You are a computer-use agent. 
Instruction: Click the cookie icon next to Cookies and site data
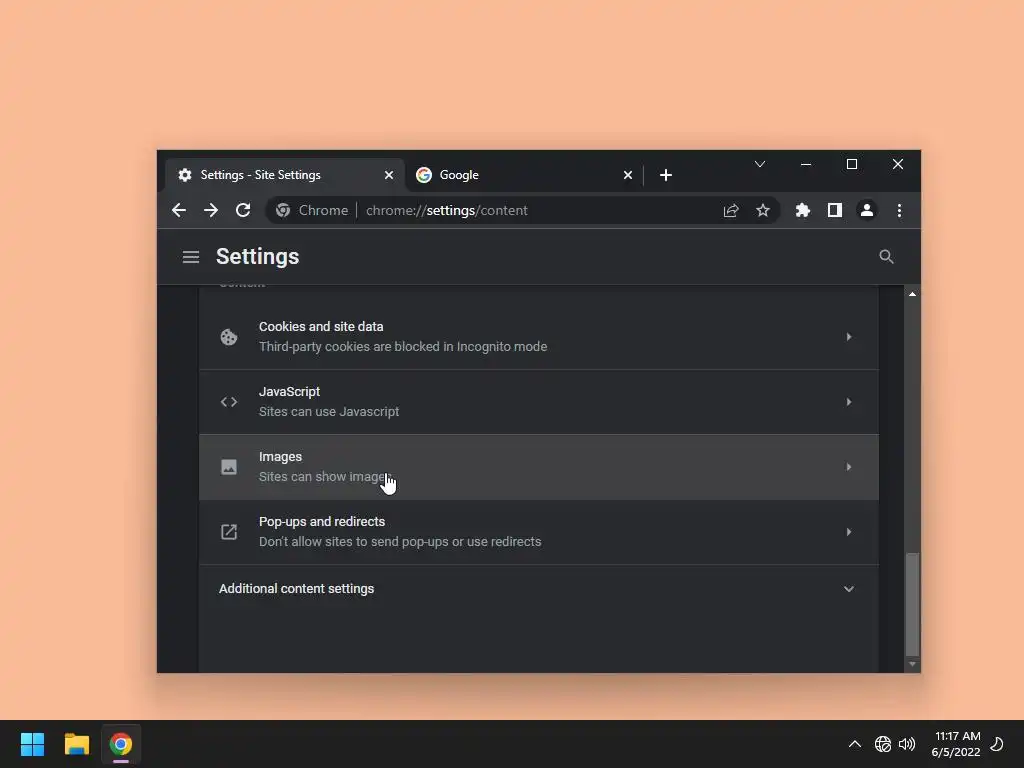pos(229,337)
